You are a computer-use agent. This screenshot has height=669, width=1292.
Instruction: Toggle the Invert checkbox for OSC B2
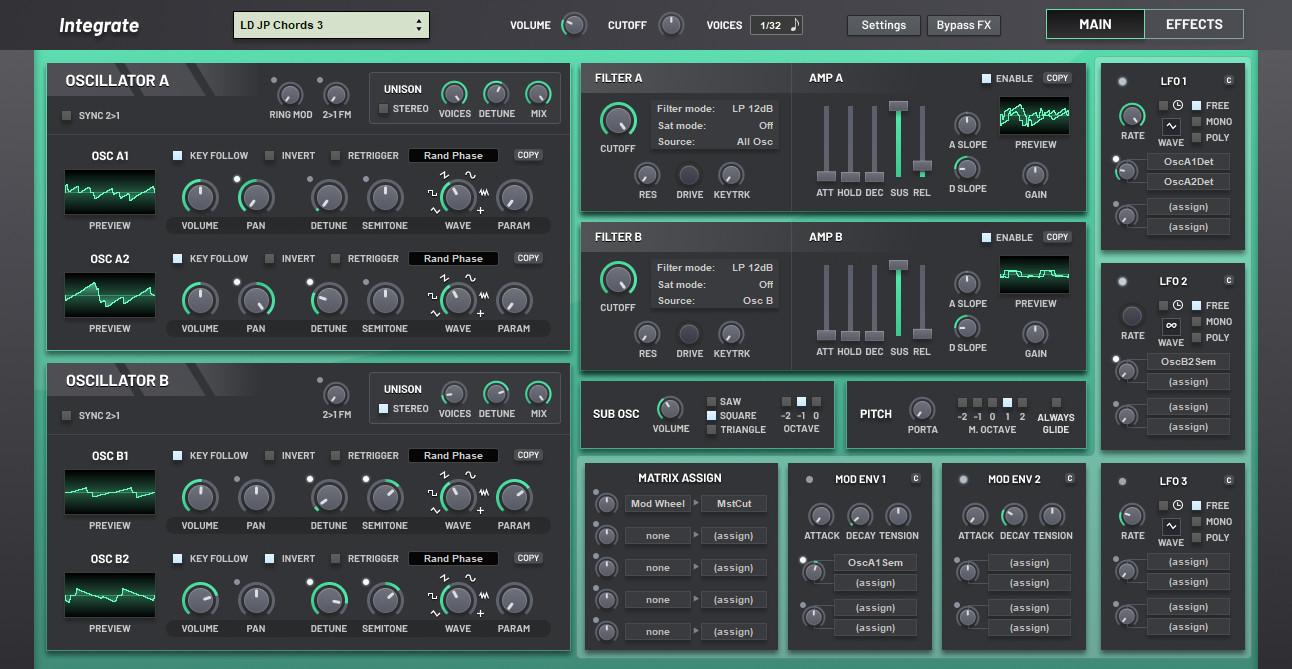pyautogui.click(x=270, y=559)
